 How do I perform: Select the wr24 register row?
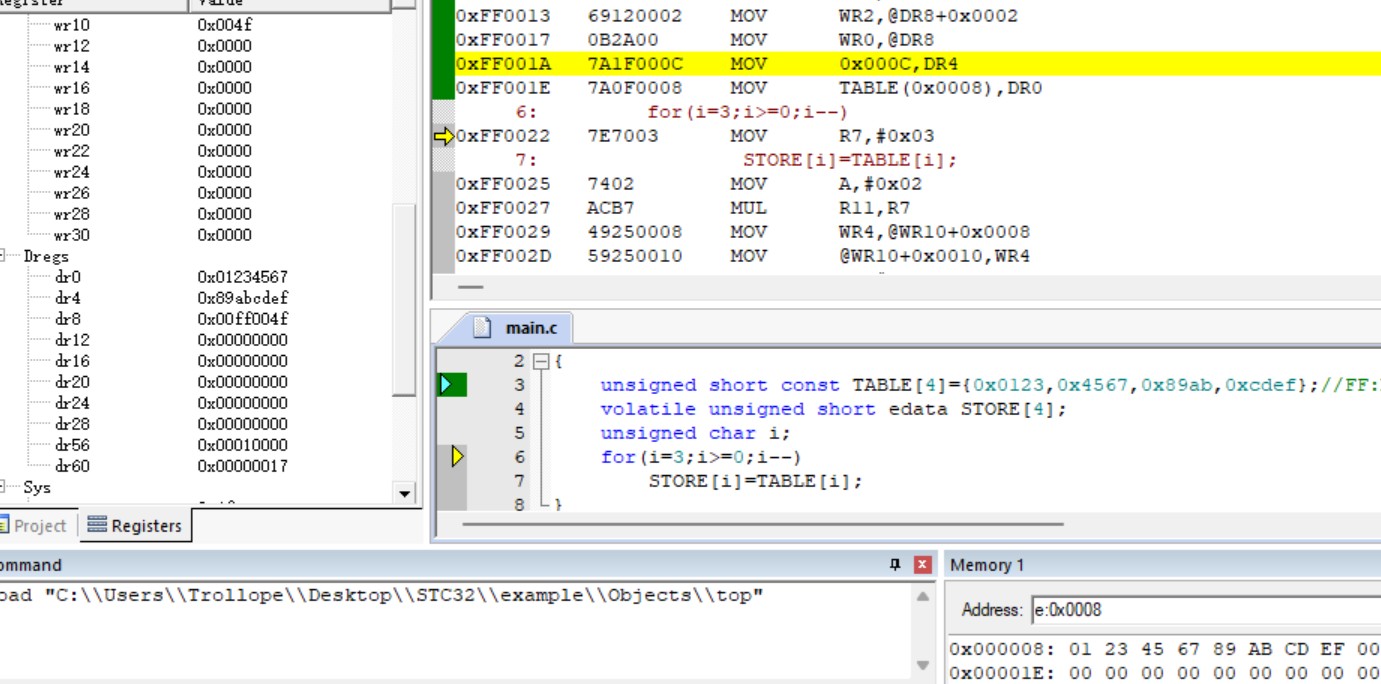coord(196,172)
